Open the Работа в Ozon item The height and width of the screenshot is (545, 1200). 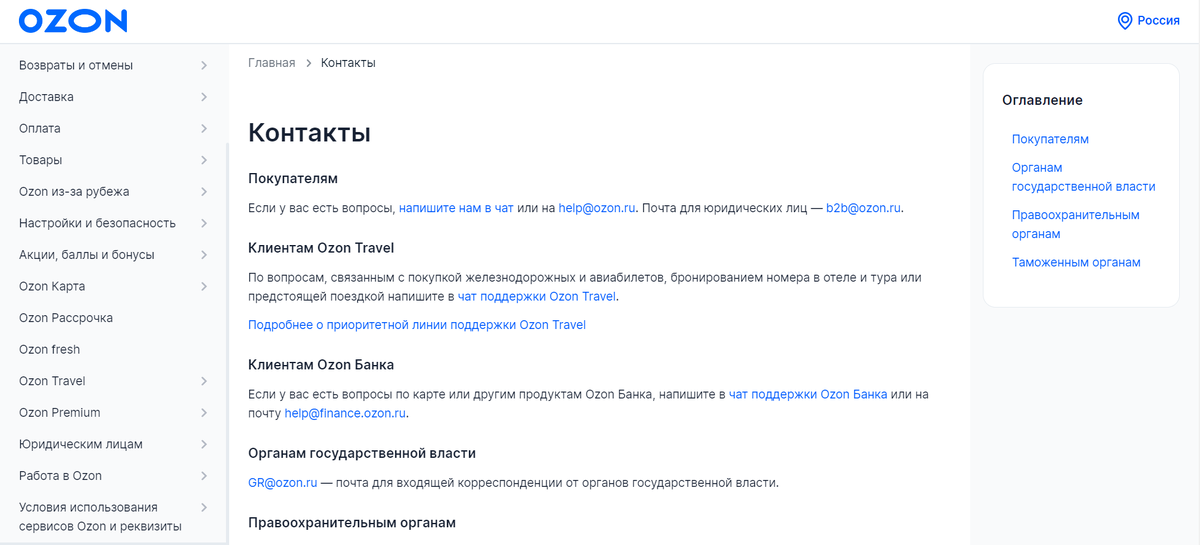[x=60, y=475]
